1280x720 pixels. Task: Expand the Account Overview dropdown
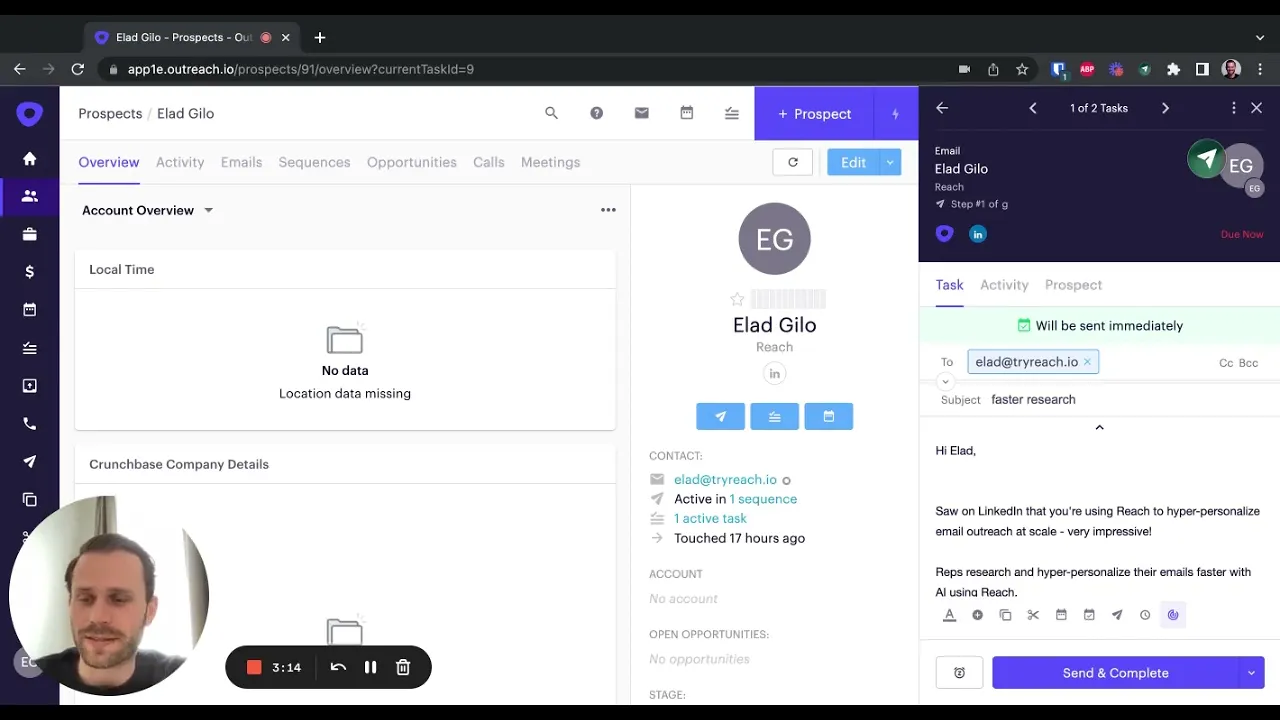(208, 210)
